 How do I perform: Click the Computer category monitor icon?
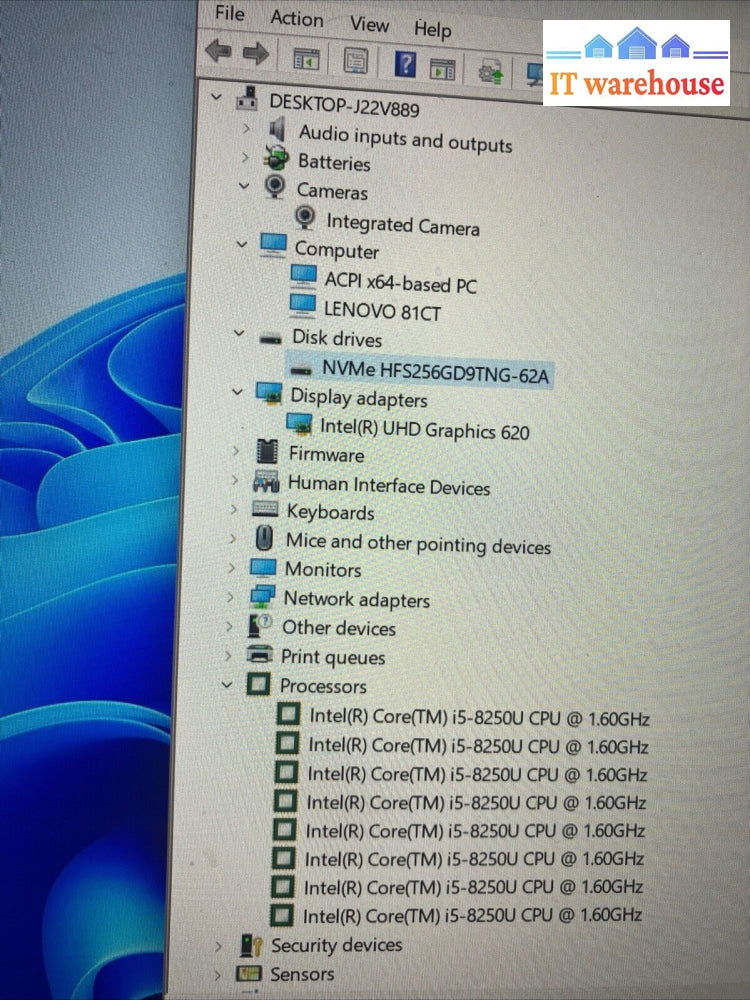273,245
